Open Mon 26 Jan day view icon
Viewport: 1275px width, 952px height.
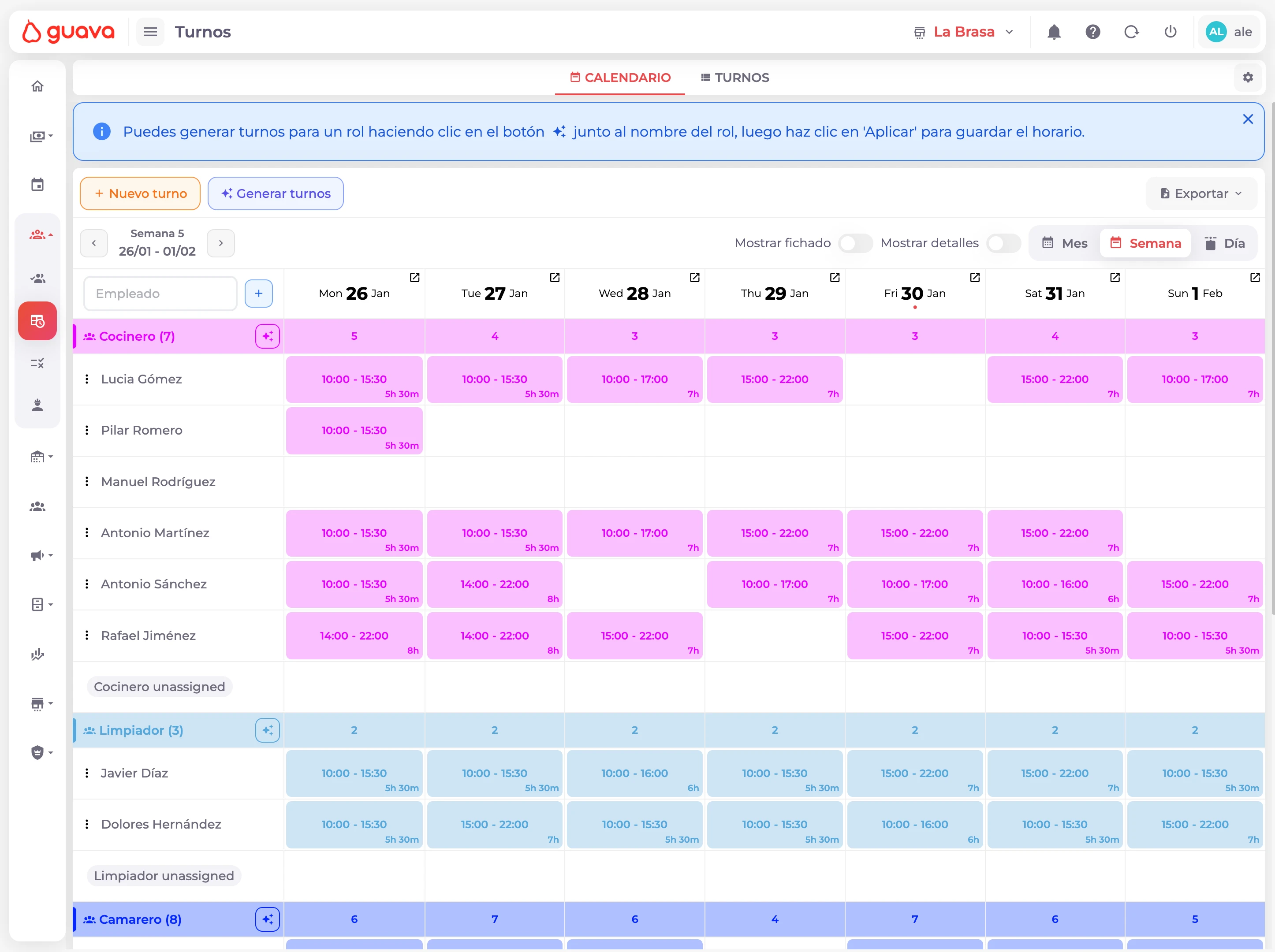(x=414, y=278)
